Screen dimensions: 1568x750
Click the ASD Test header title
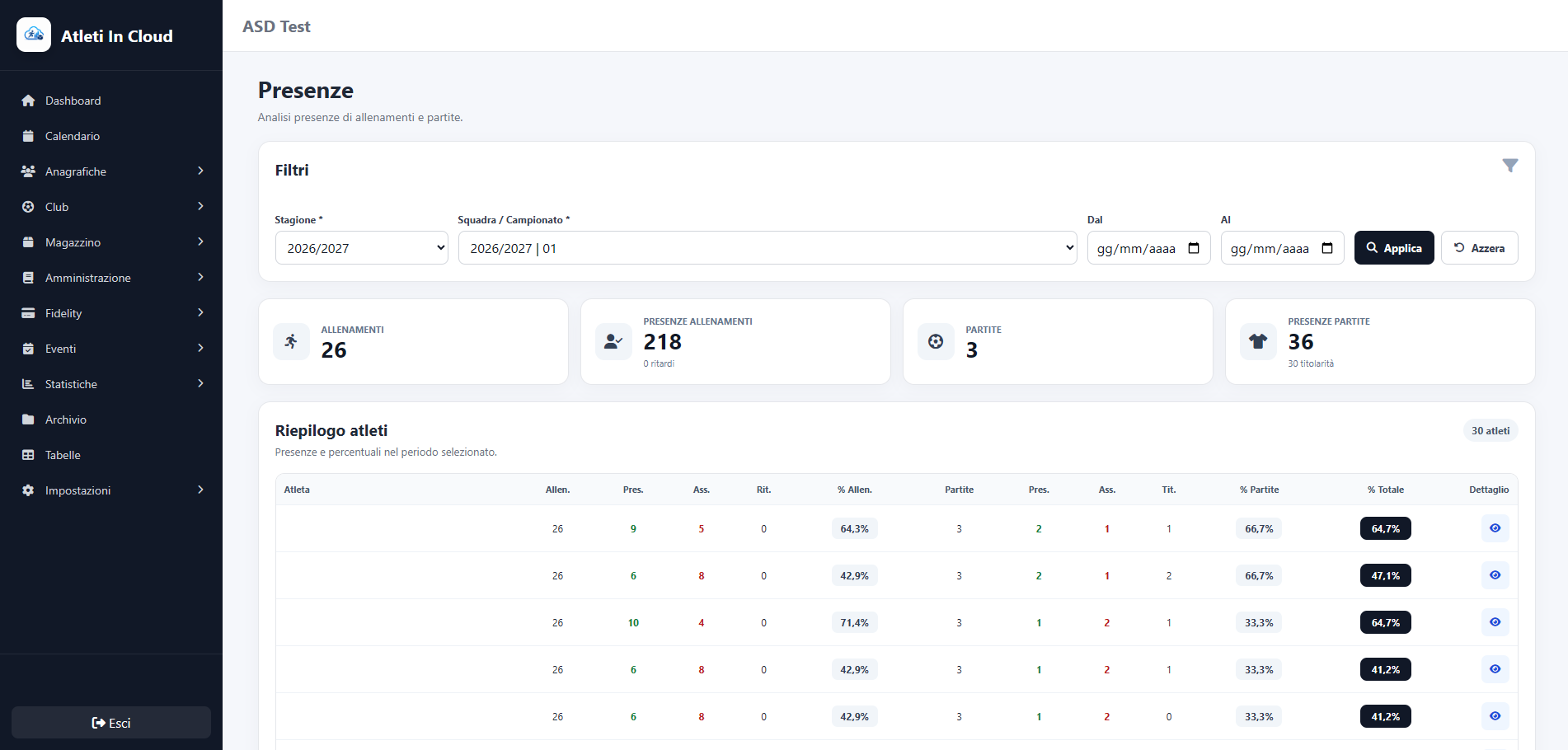(x=276, y=26)
